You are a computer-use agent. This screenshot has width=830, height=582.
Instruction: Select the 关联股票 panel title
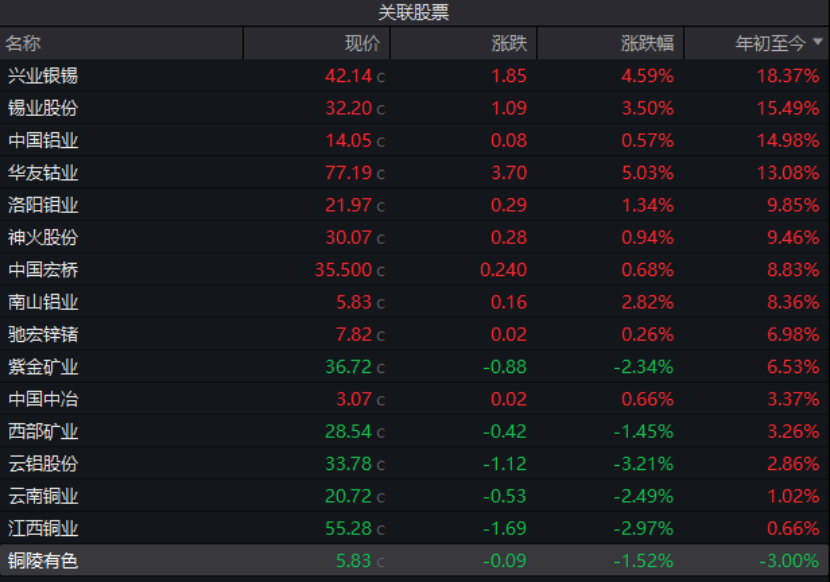coord(414,13)
